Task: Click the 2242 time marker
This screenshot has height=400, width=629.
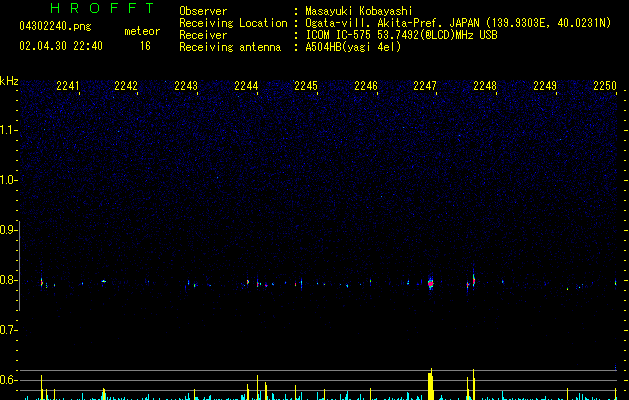Action: [126, 86]
